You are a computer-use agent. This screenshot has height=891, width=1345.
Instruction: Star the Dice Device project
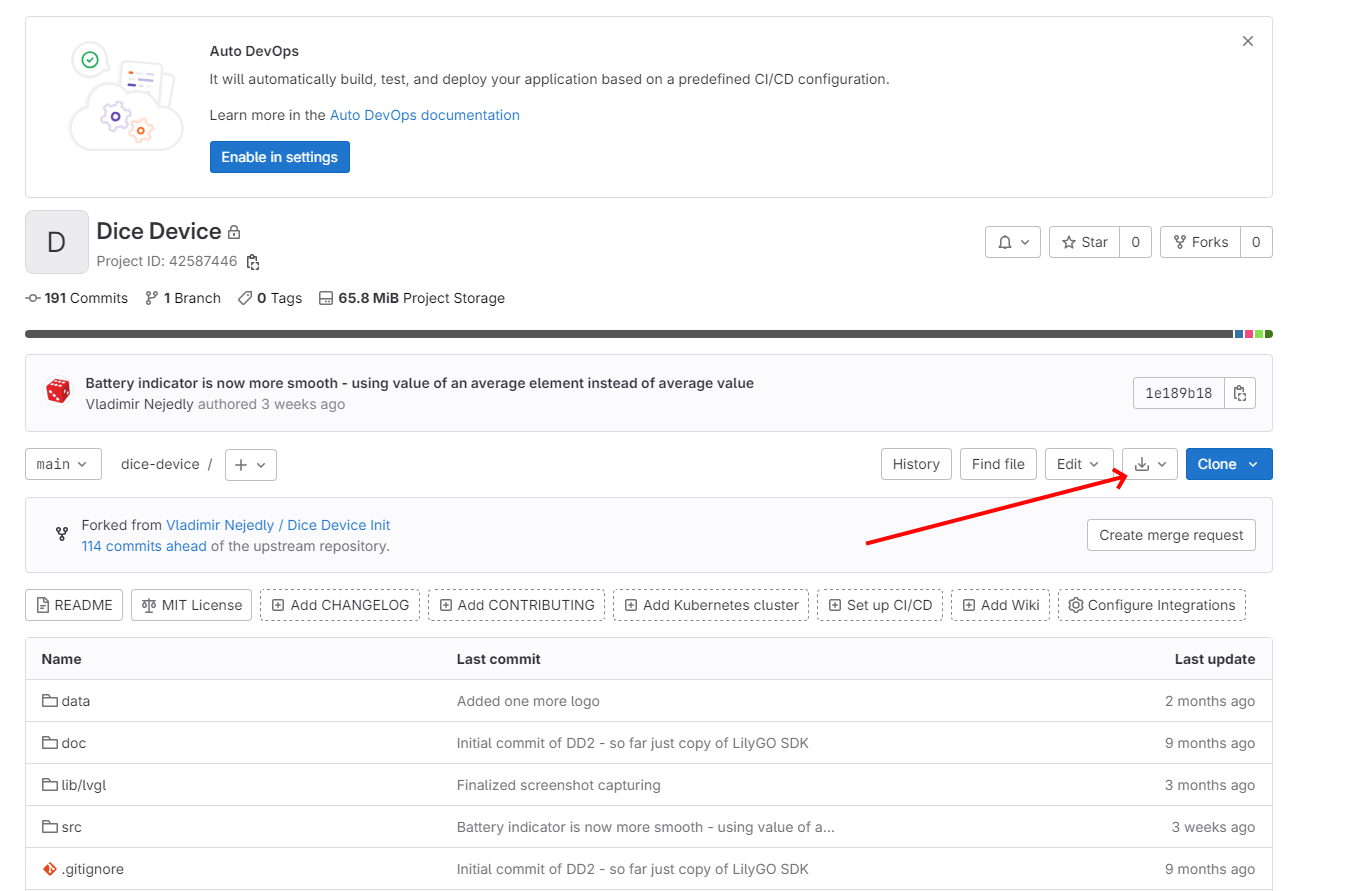coord(1084,242)
